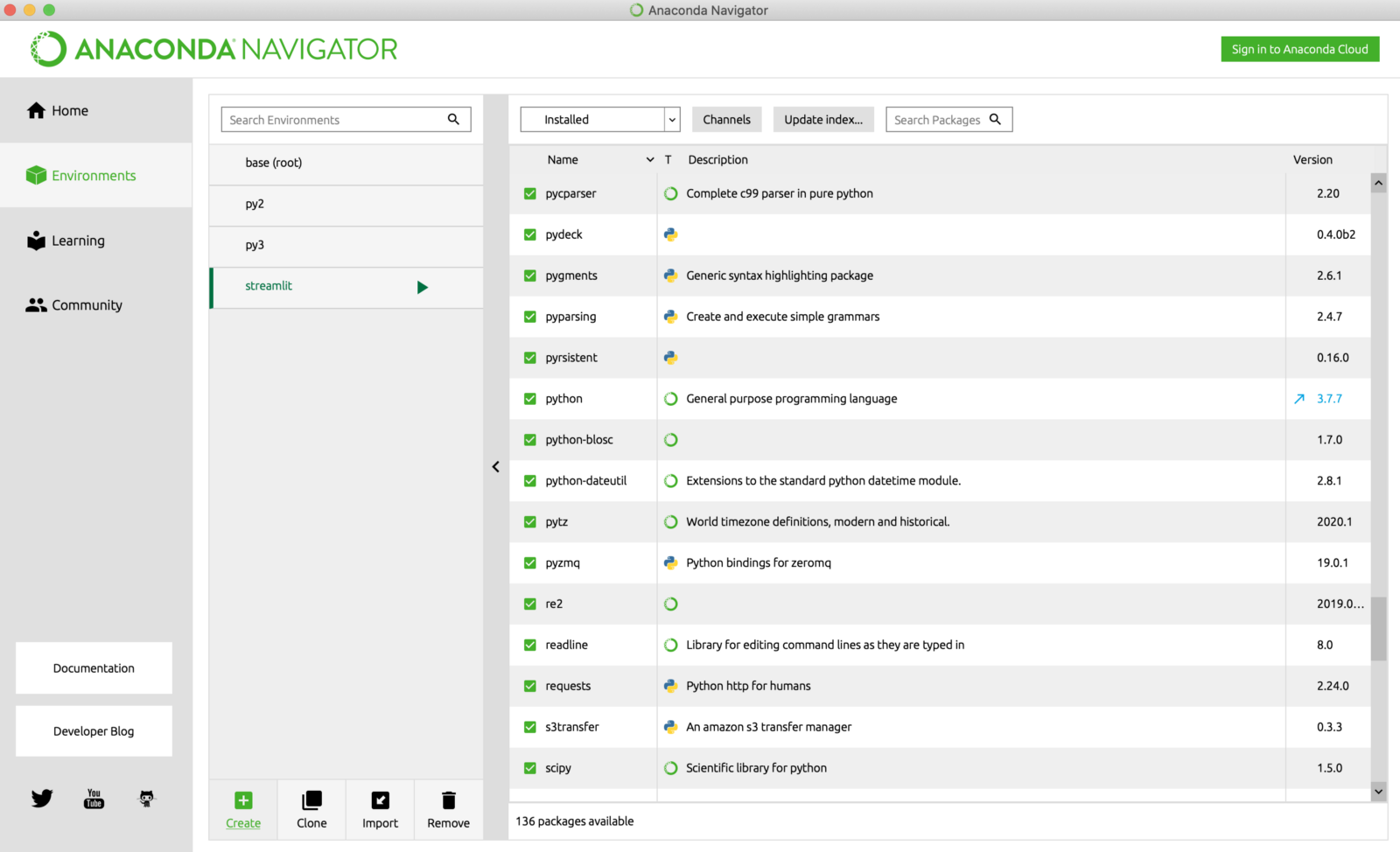Image resolution: width=1400 pixels, height=852 pixels.
Task: Open the GitHub icon link
Action: [147, 798]
